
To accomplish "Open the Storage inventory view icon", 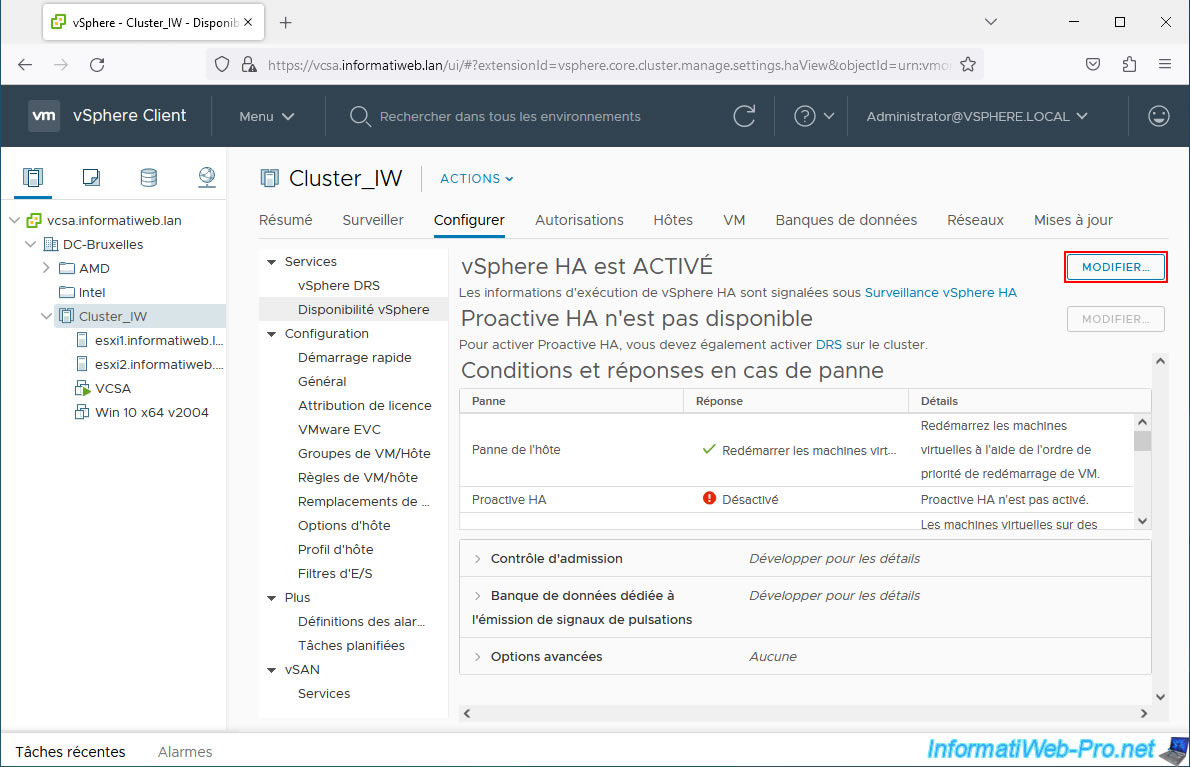I will click(149, 178).
